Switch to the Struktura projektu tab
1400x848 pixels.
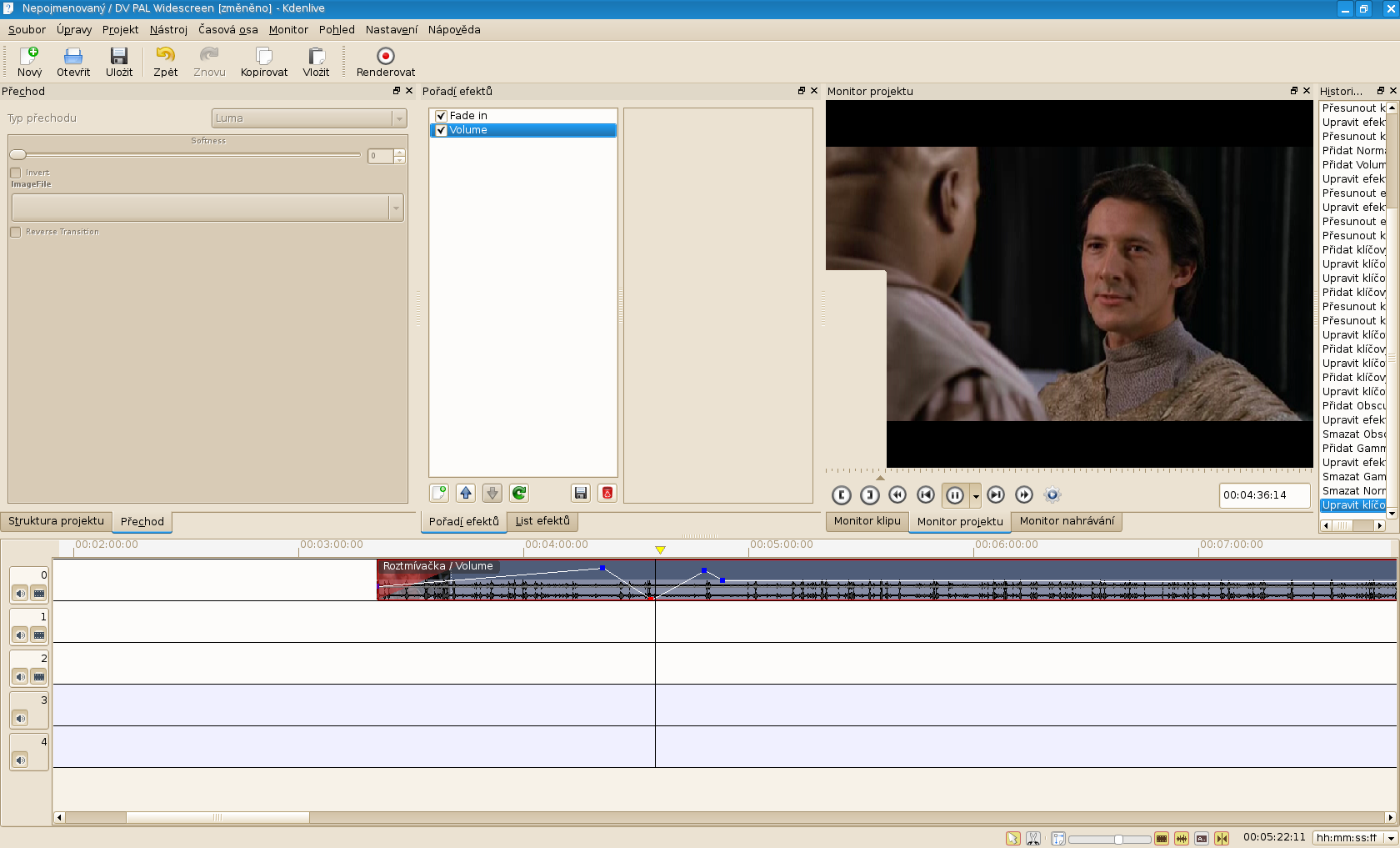point(56,521)
